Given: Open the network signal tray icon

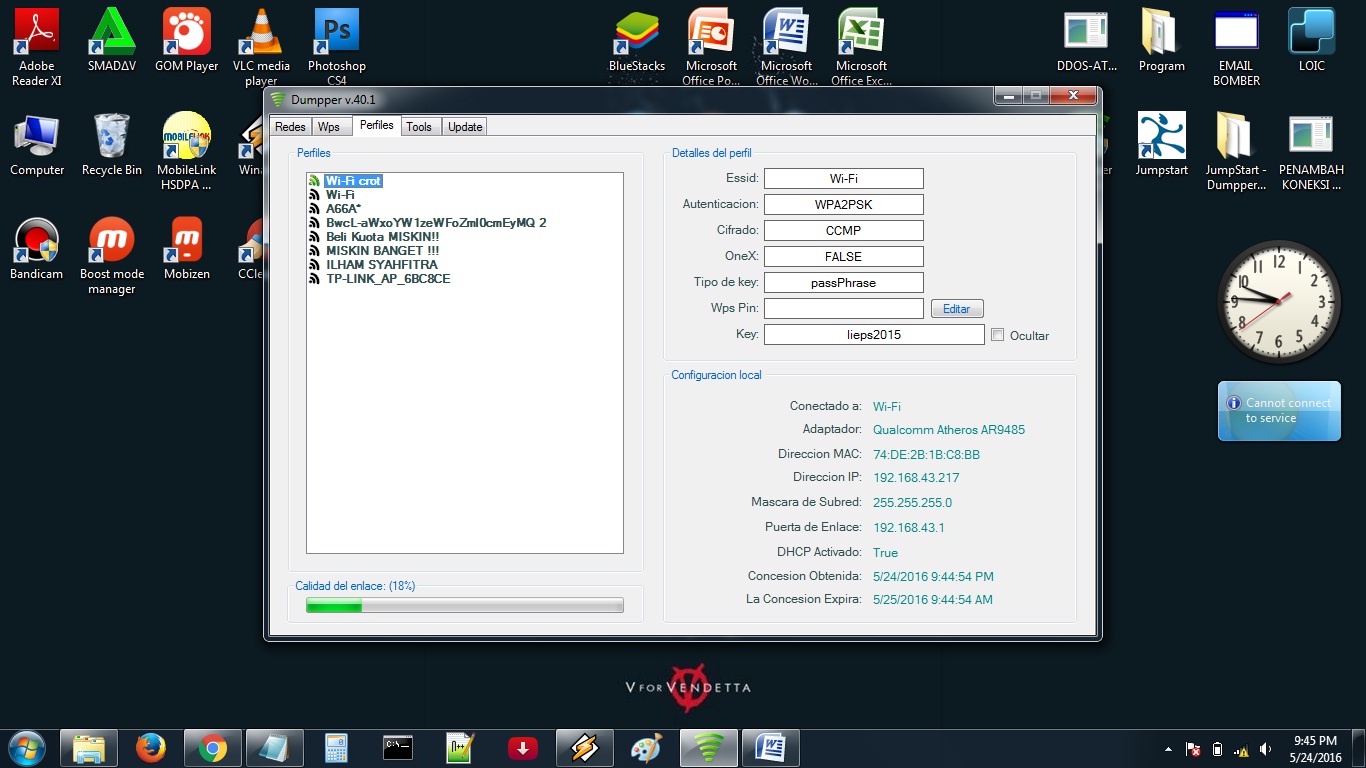Looking at the screenshot, I should tap(1241, 749).
